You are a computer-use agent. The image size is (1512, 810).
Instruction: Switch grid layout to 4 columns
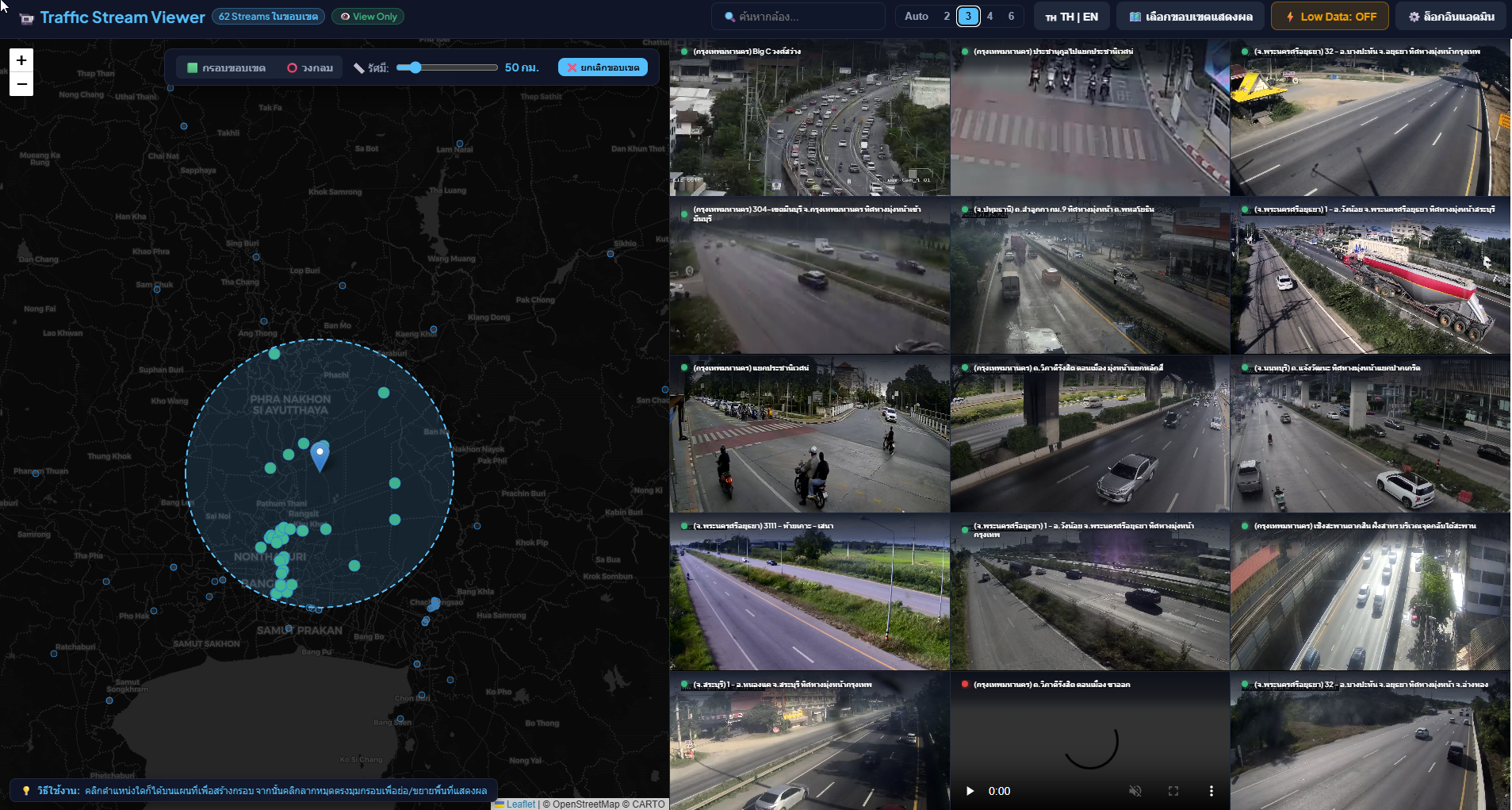989,16
